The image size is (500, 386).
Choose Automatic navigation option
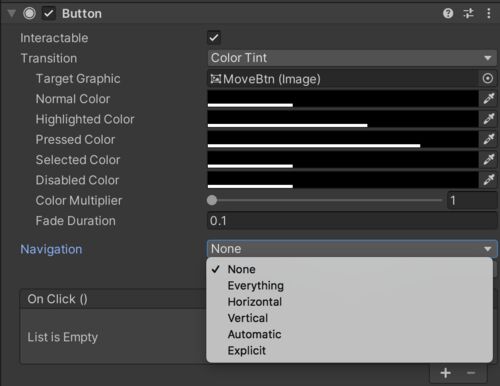349,334
